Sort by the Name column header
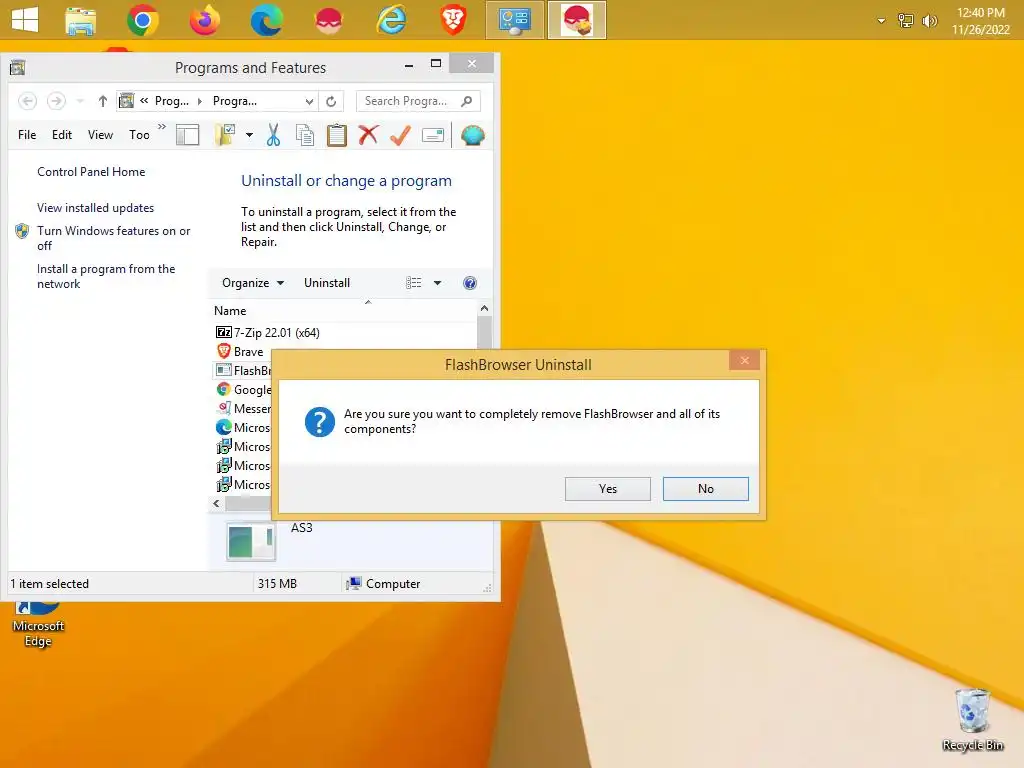This screenshot has width=1024, height=768. [230, 311]
